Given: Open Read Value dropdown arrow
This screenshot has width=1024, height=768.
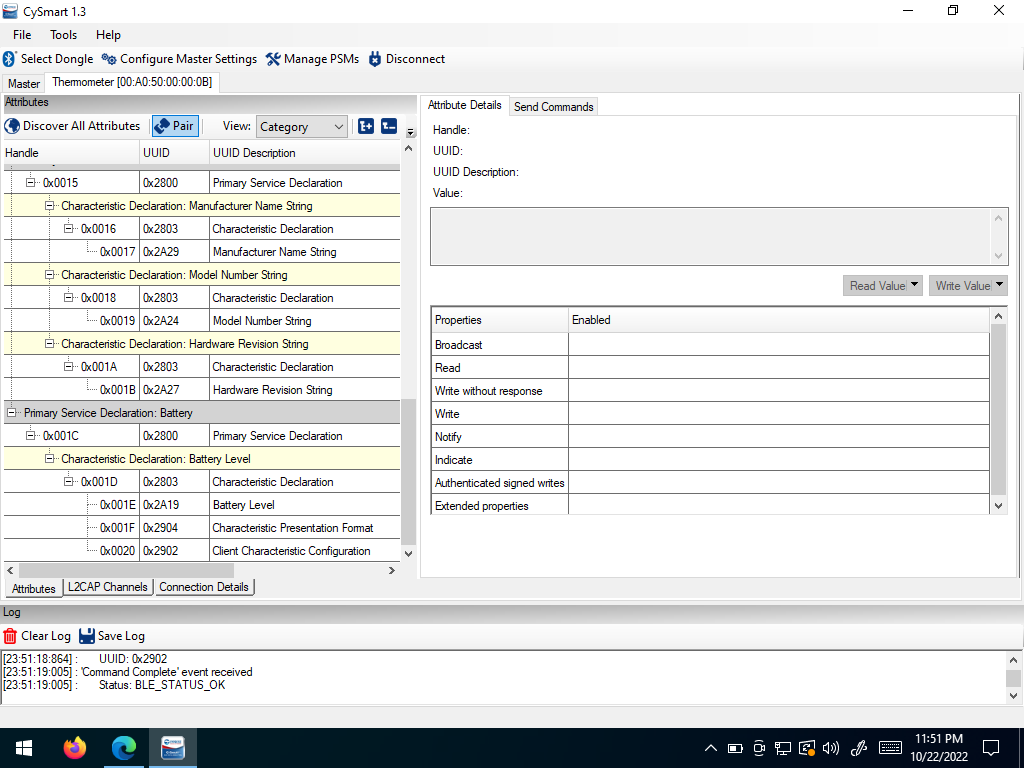Looking at the screenshot, I should (x=914, y=285).
